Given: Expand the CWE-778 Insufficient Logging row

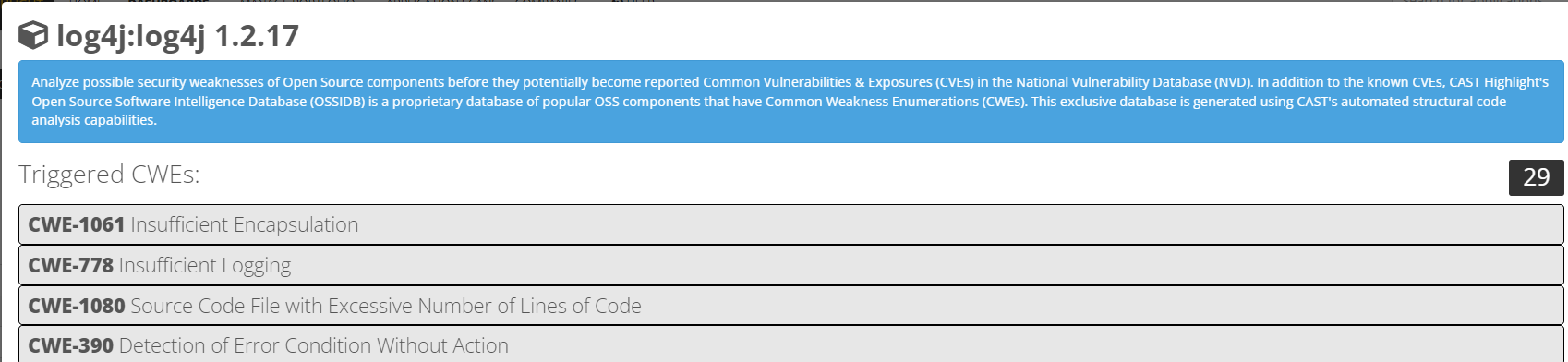Looking at the screenshot, I should coord(790,265).
